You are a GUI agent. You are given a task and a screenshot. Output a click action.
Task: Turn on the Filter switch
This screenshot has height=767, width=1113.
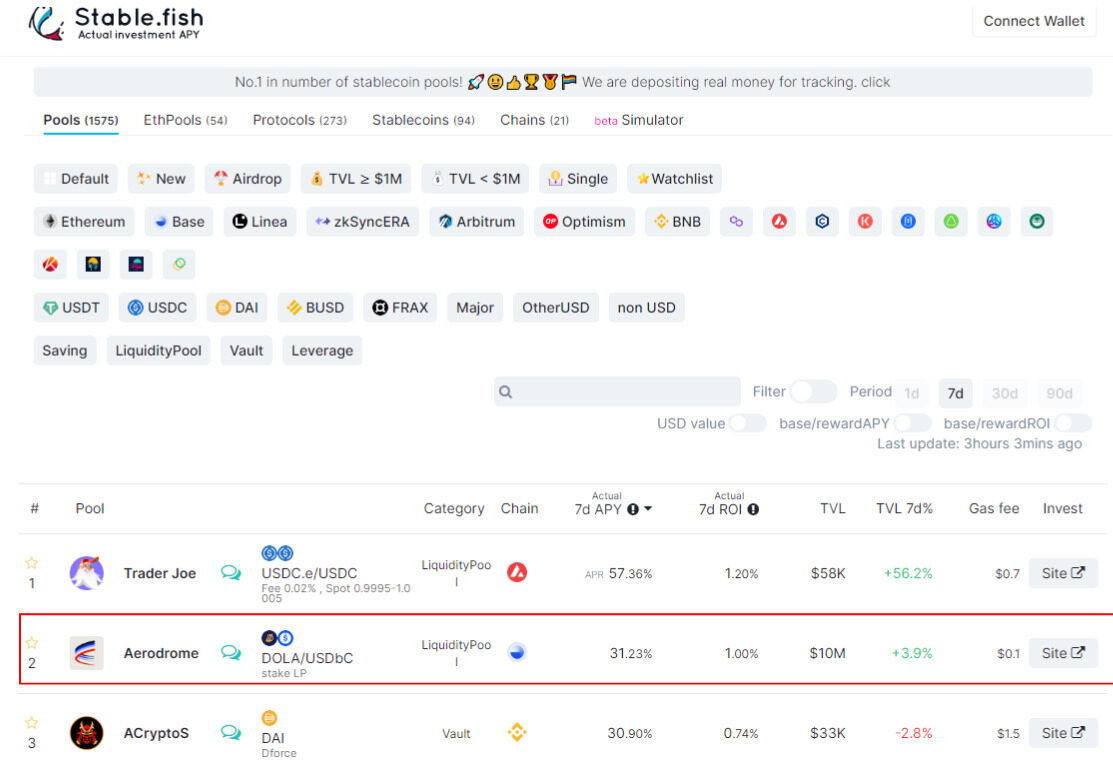pos(813,393)
